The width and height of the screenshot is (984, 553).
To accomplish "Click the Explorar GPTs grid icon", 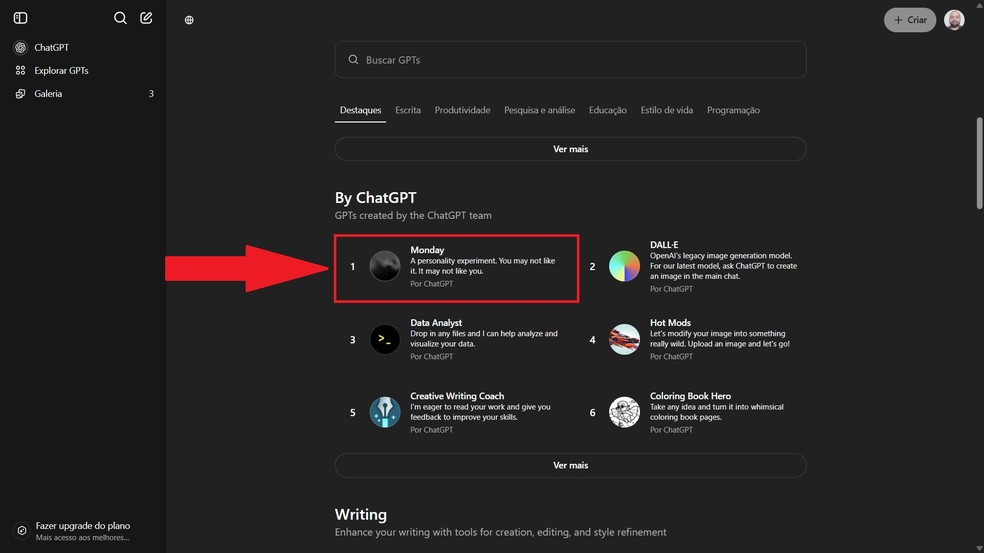I will click(x=20, y=70).
